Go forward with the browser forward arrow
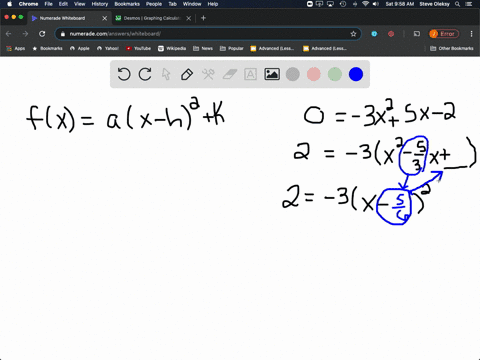The width and height of the screenshot is (480, 360). [25, 34]
